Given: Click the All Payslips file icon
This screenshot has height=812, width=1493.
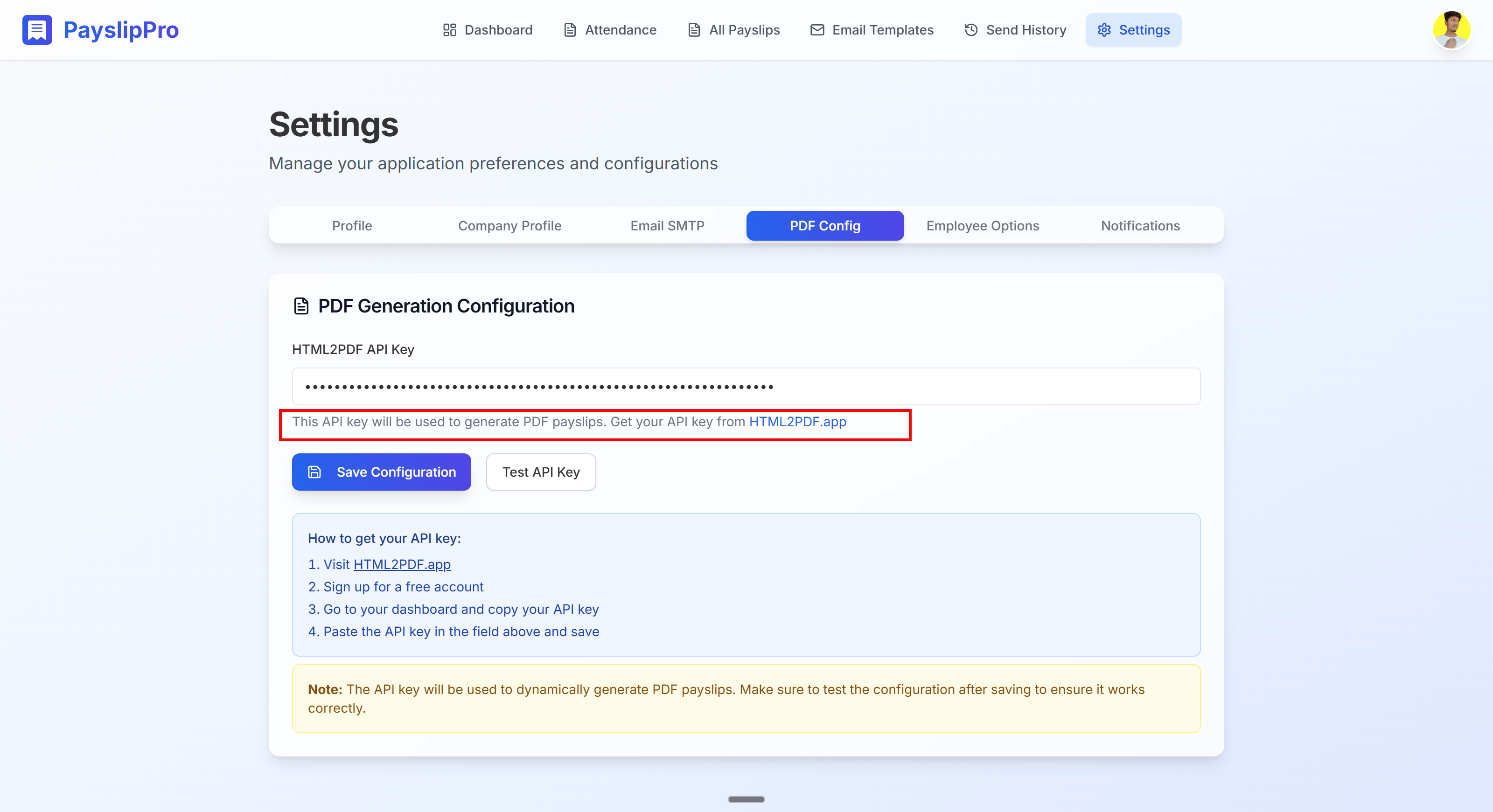Looking at the screenshot, I should [694, 30].
